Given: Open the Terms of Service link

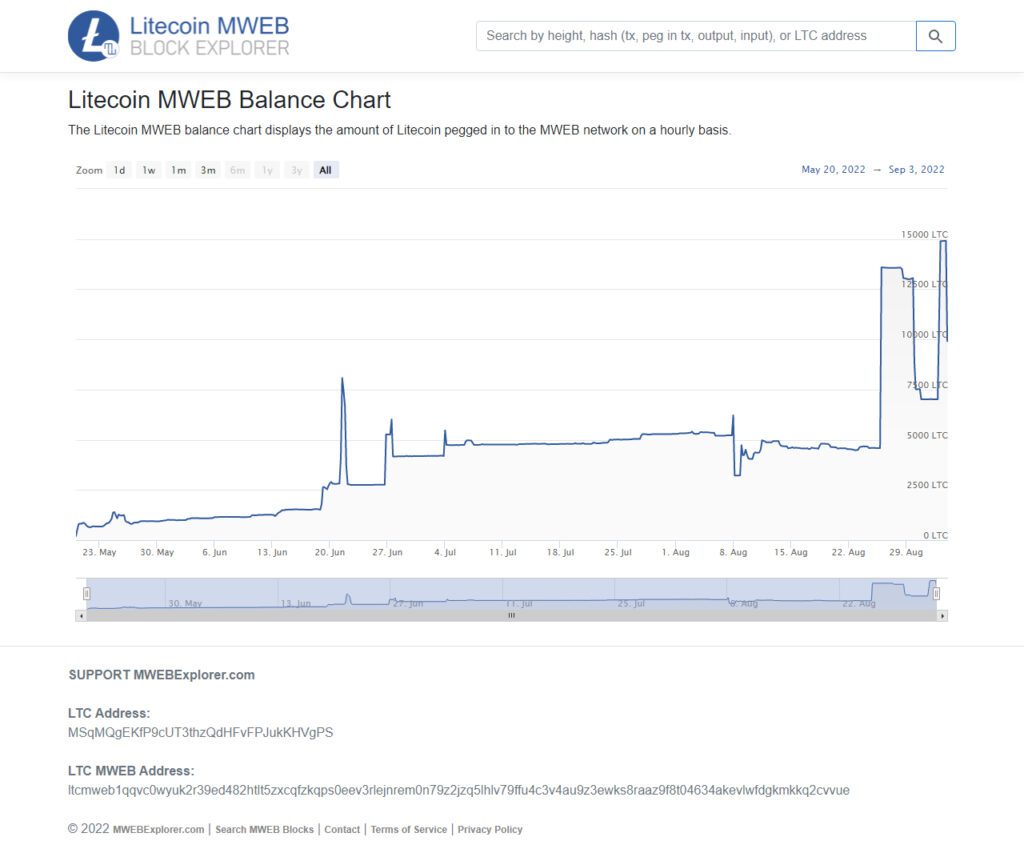Looking at the screenshot, I should pos(409,830).
